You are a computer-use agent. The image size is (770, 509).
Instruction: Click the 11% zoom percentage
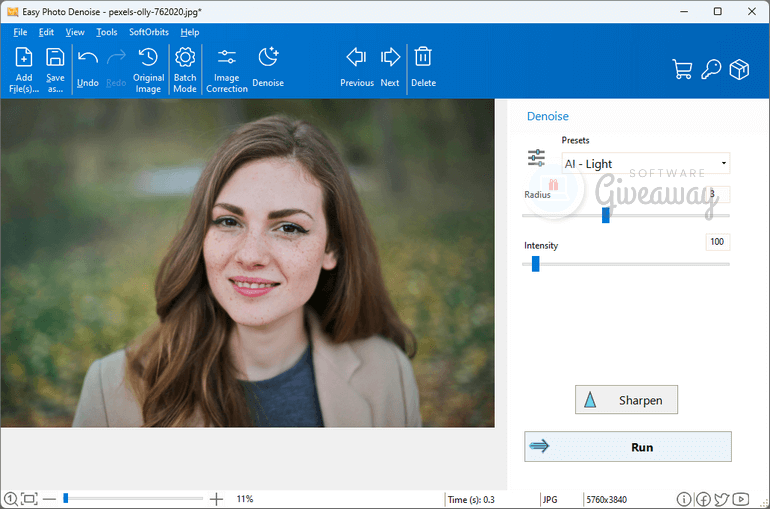coord(245,499)
